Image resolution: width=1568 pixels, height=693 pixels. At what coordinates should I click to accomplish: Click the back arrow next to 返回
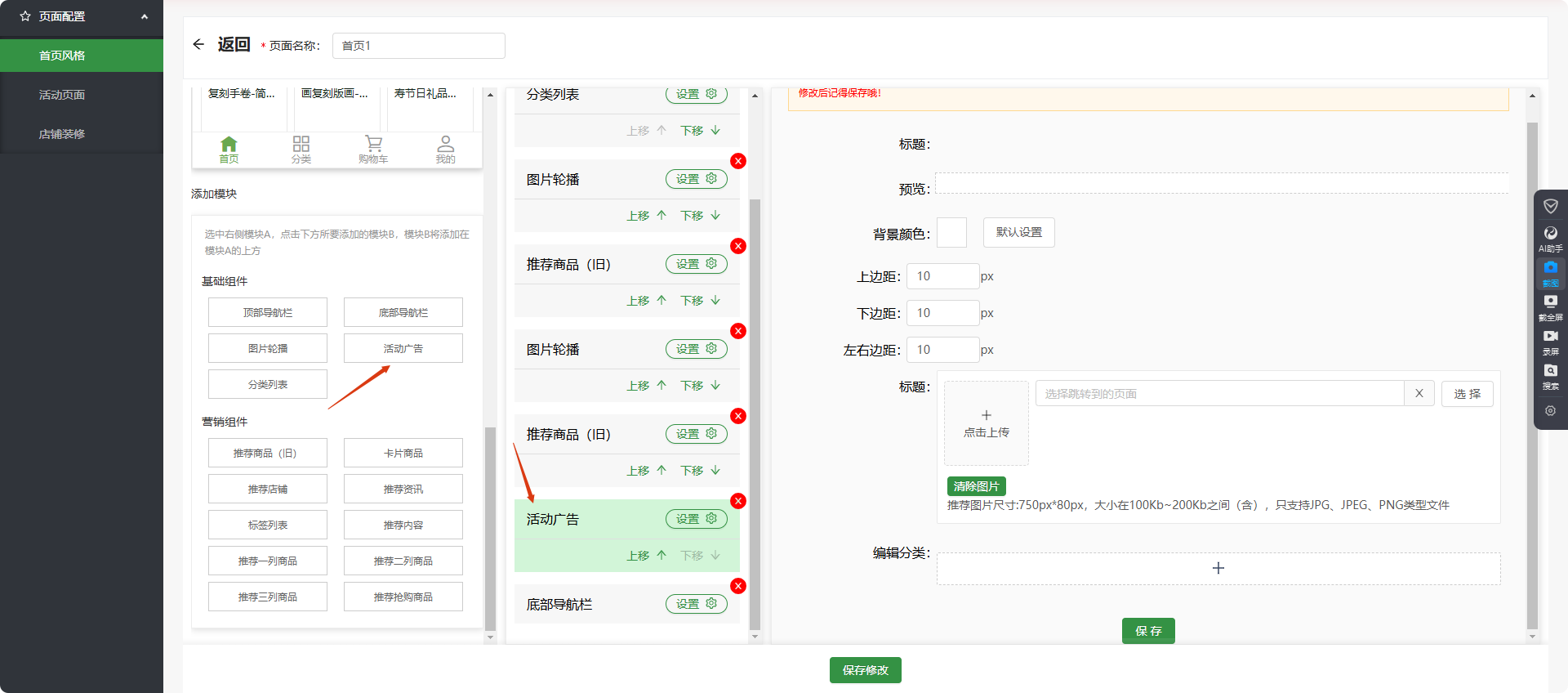(x=198, y=44)
